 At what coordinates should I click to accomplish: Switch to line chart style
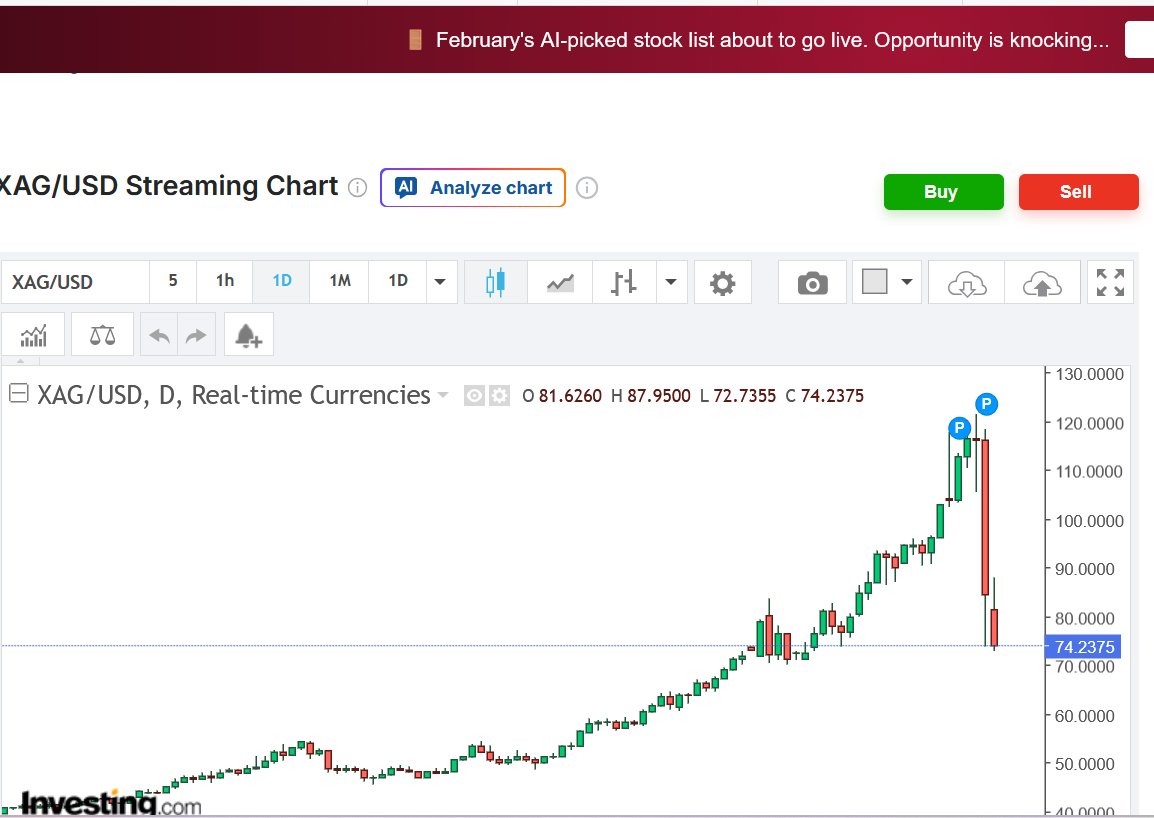560,282
